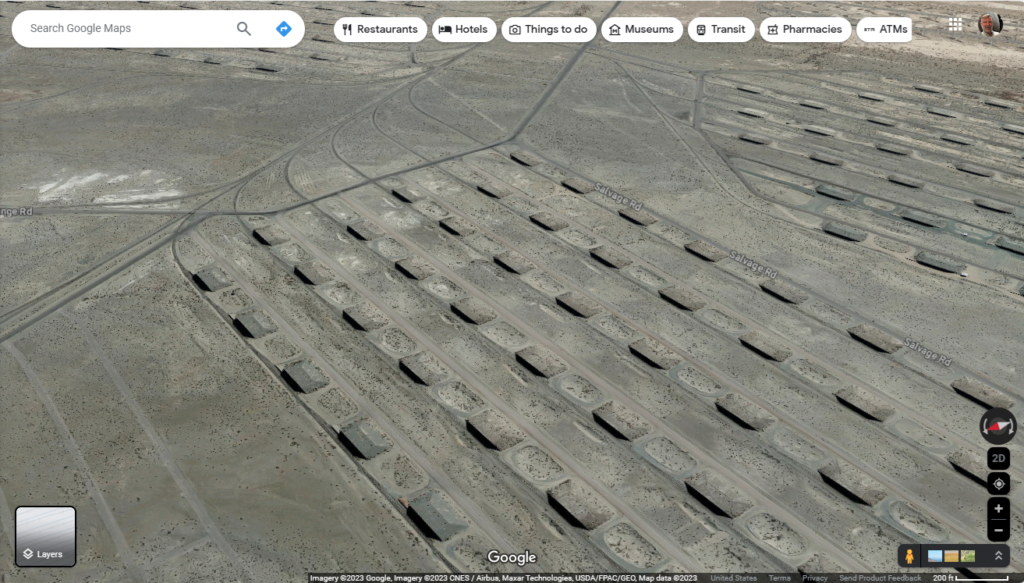
Task: Zoom in with the plus button
Action: click(x=999, y=509)
